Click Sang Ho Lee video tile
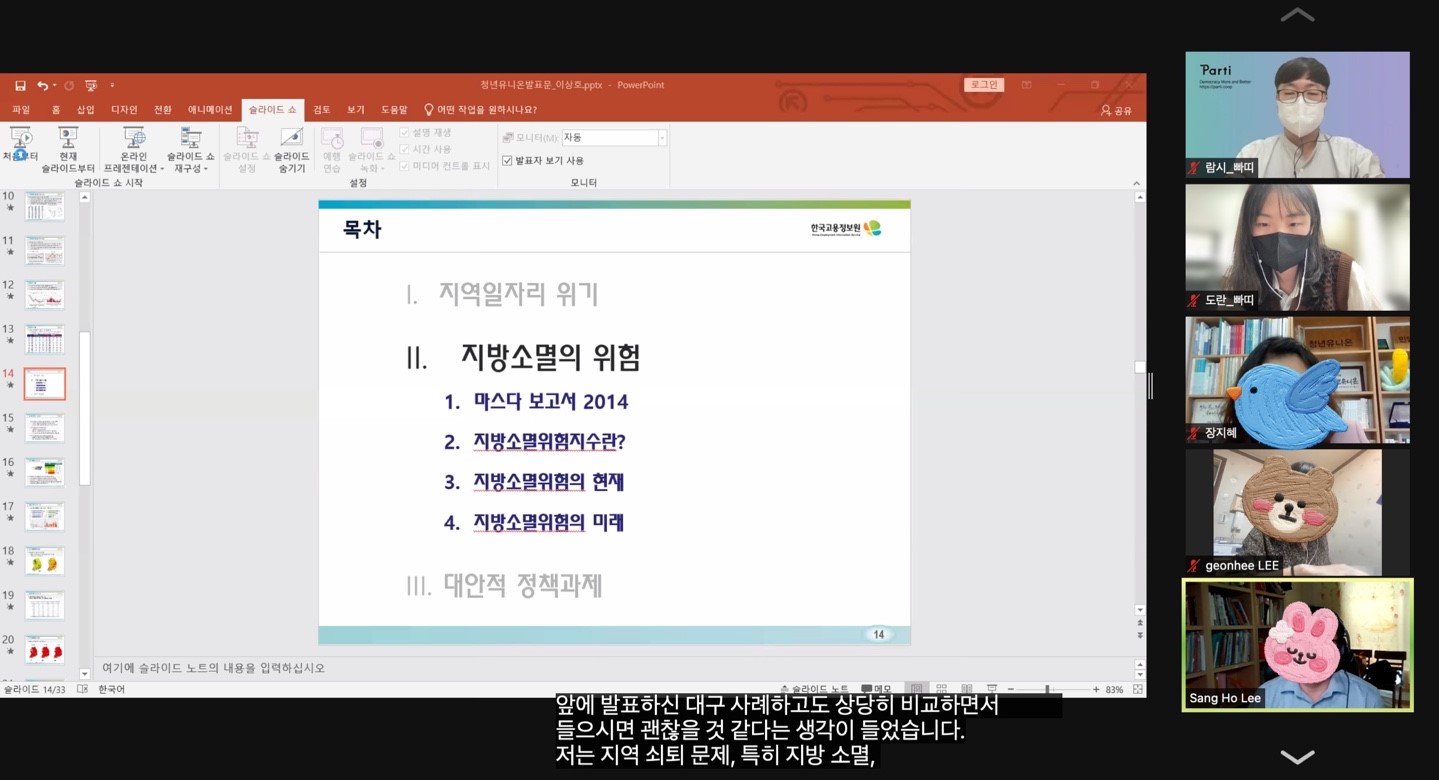The image size is (1439, 780). (1298, 645)
